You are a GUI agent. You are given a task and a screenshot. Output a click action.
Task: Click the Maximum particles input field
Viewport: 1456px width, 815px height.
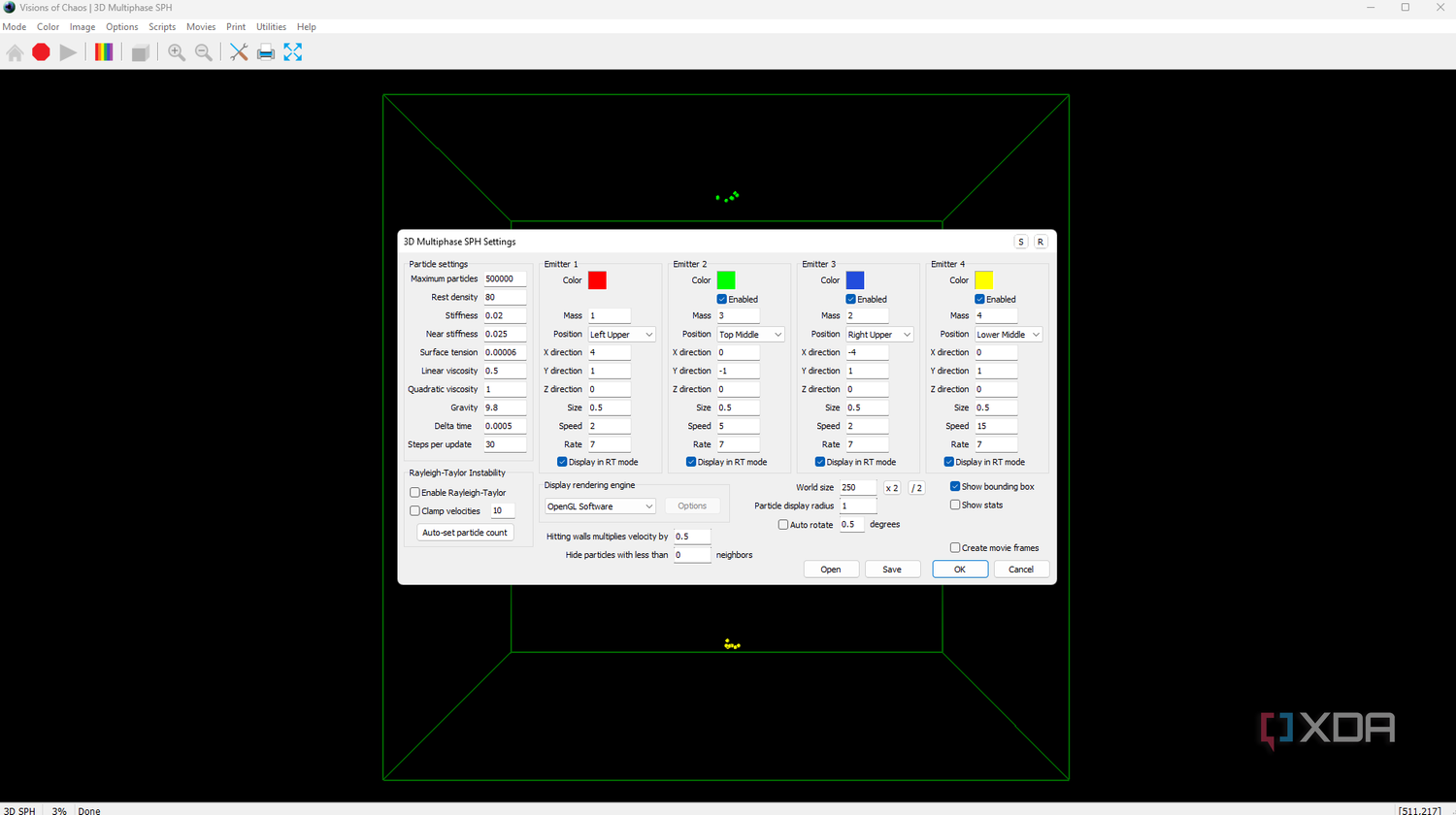[x=505, y=279]
